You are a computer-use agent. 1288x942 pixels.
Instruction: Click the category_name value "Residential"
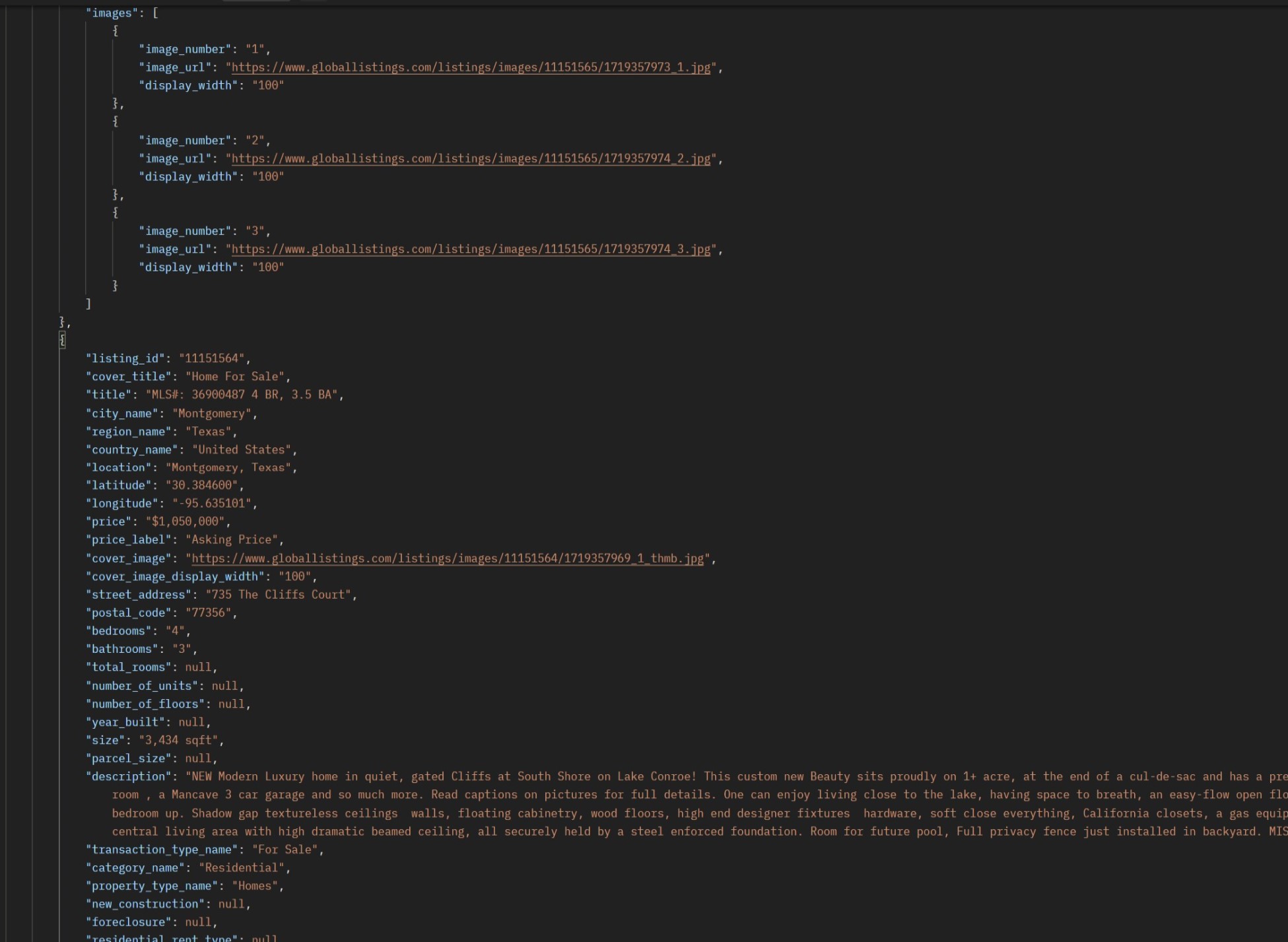click(241, 868)
